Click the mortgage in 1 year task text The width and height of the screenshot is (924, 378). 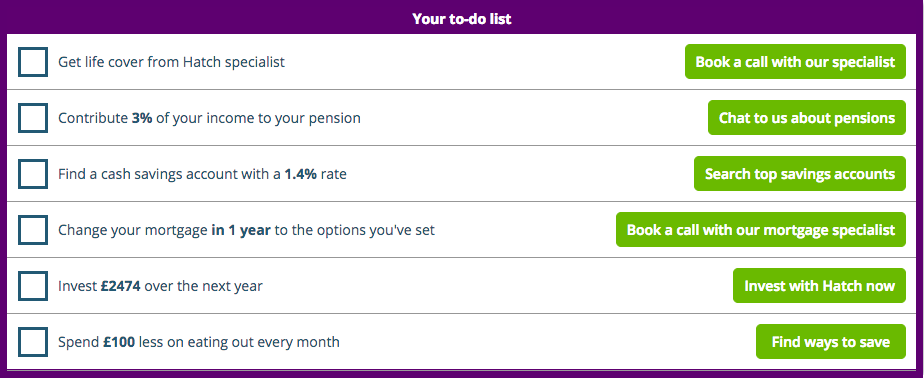[246, 230]
